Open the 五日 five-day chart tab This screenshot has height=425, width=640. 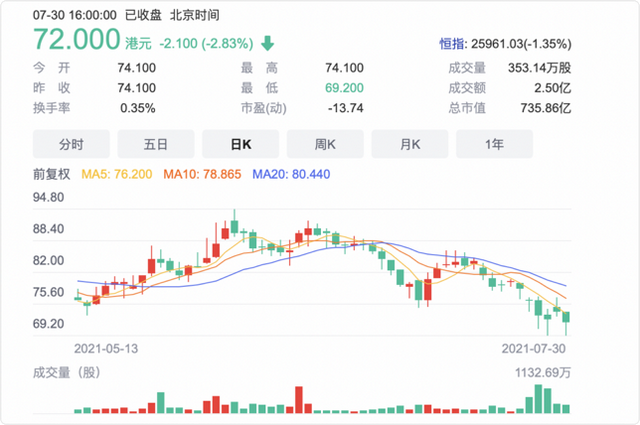click(156, 144)
